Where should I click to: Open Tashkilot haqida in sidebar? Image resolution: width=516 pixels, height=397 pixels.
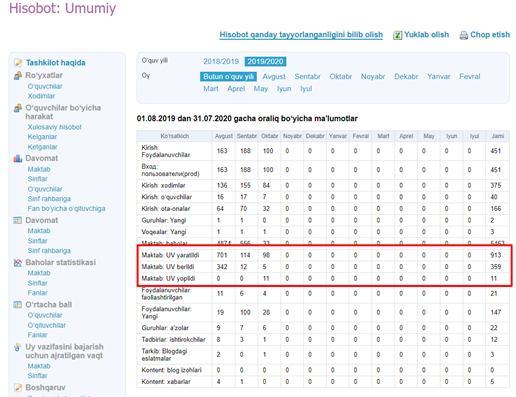point(56,63)
